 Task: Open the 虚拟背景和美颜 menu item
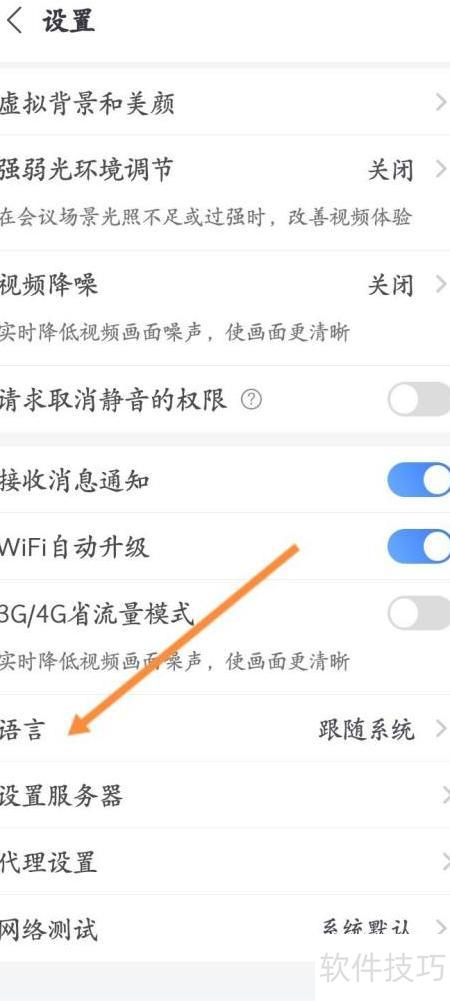(x=225, y=102)
